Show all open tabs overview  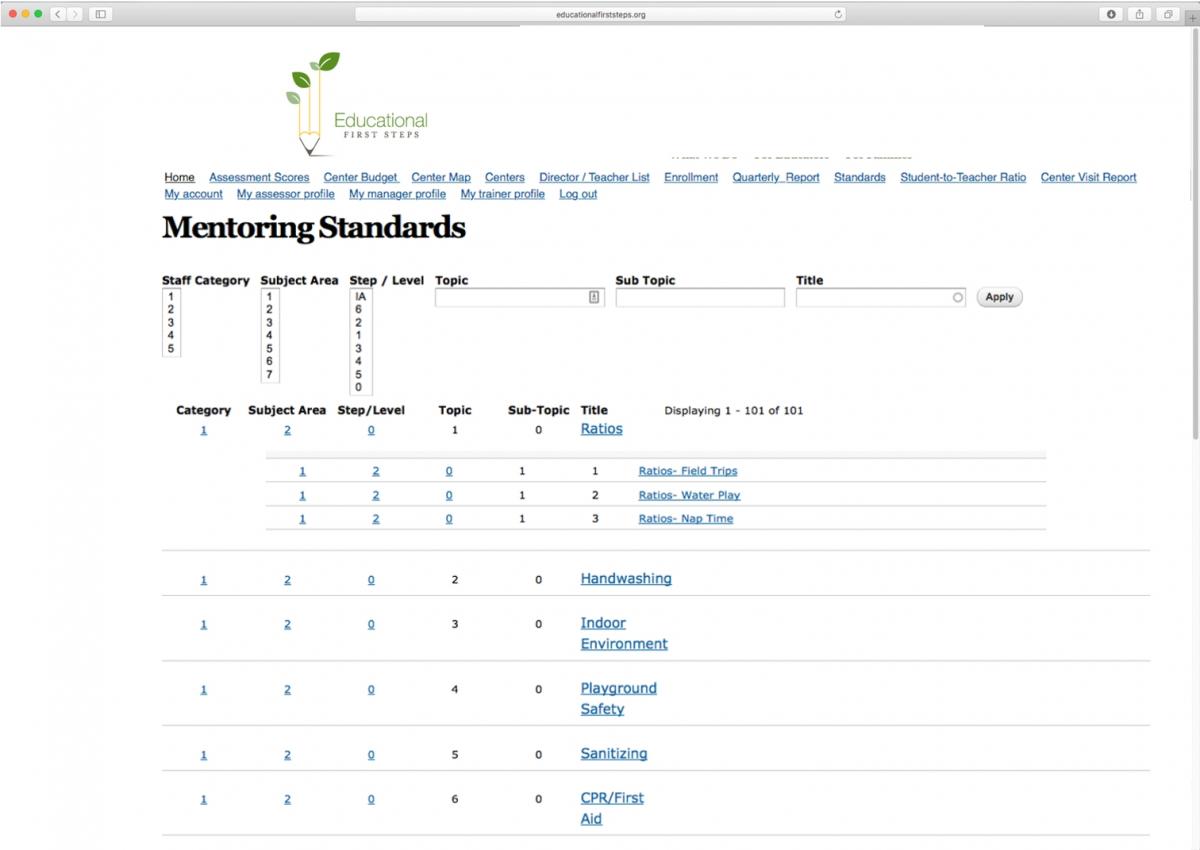[x=1167, y=15]
